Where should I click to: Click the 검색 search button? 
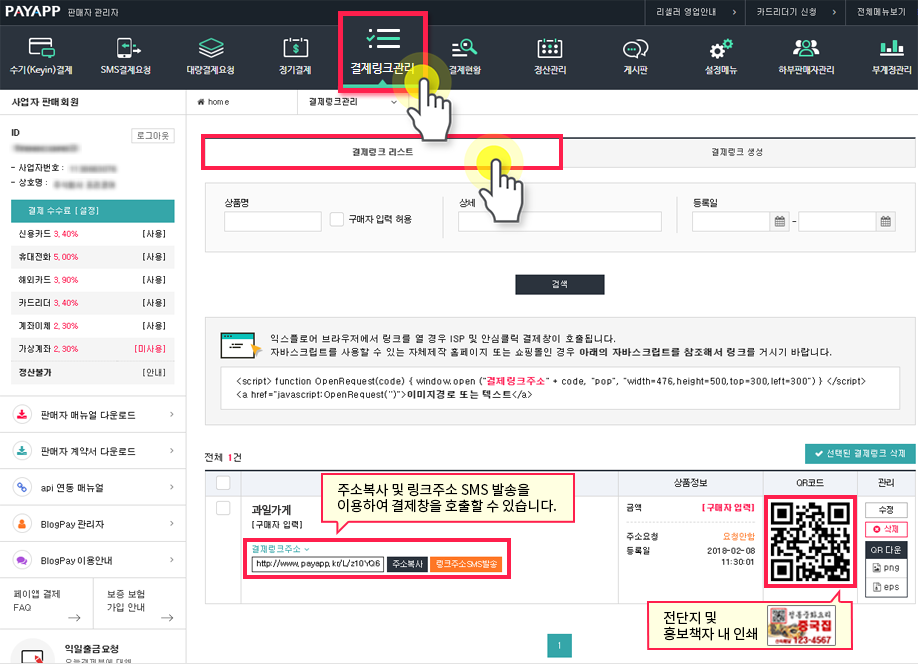pyautogui.click(x=560, y=284)
